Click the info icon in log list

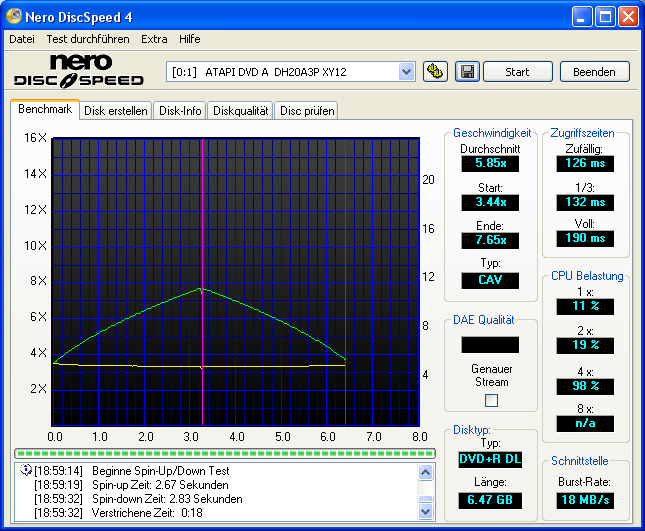pyautogui.click(x=25, y=470)
